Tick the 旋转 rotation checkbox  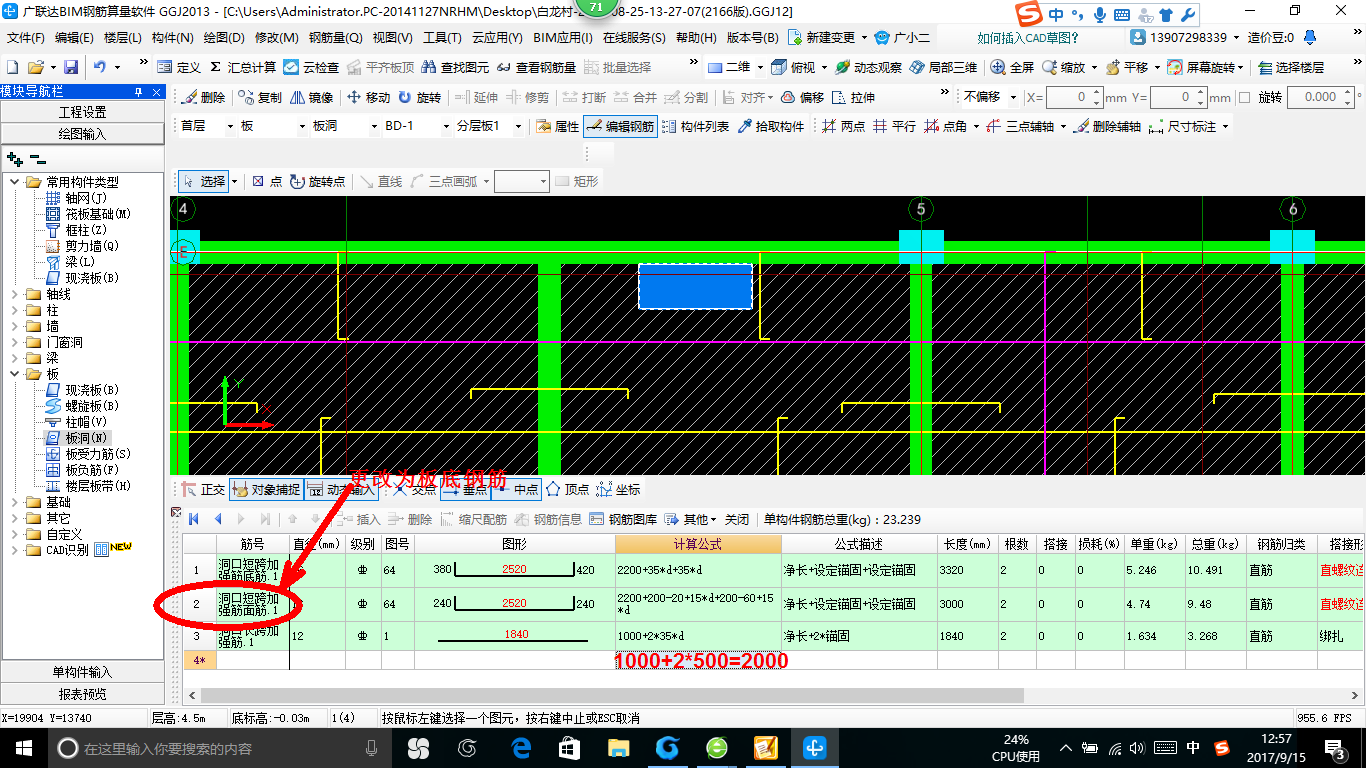point(1244,97)
